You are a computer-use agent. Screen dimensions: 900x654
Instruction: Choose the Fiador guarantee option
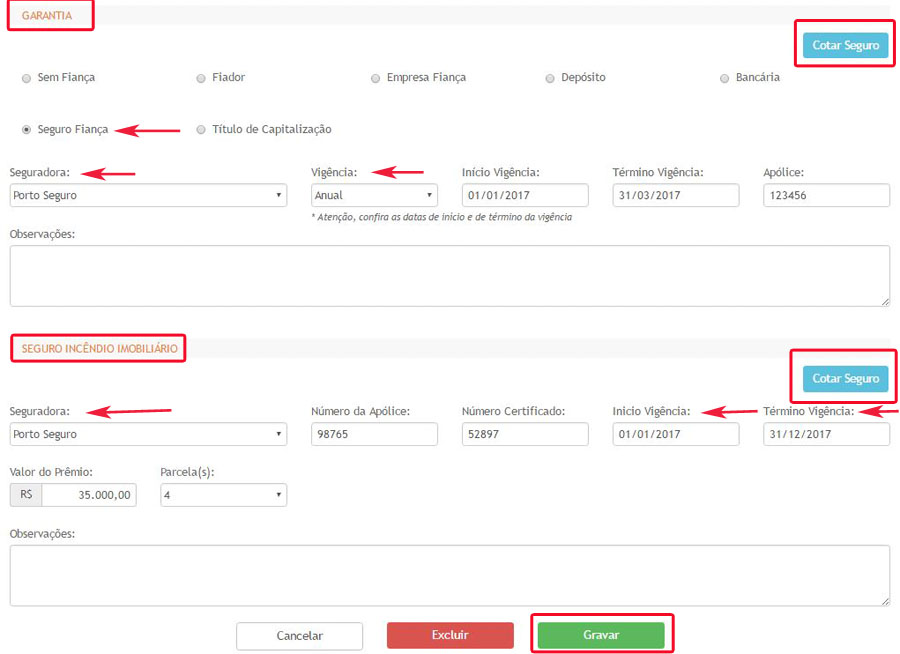pyautogui.click(x=201, y=78)
